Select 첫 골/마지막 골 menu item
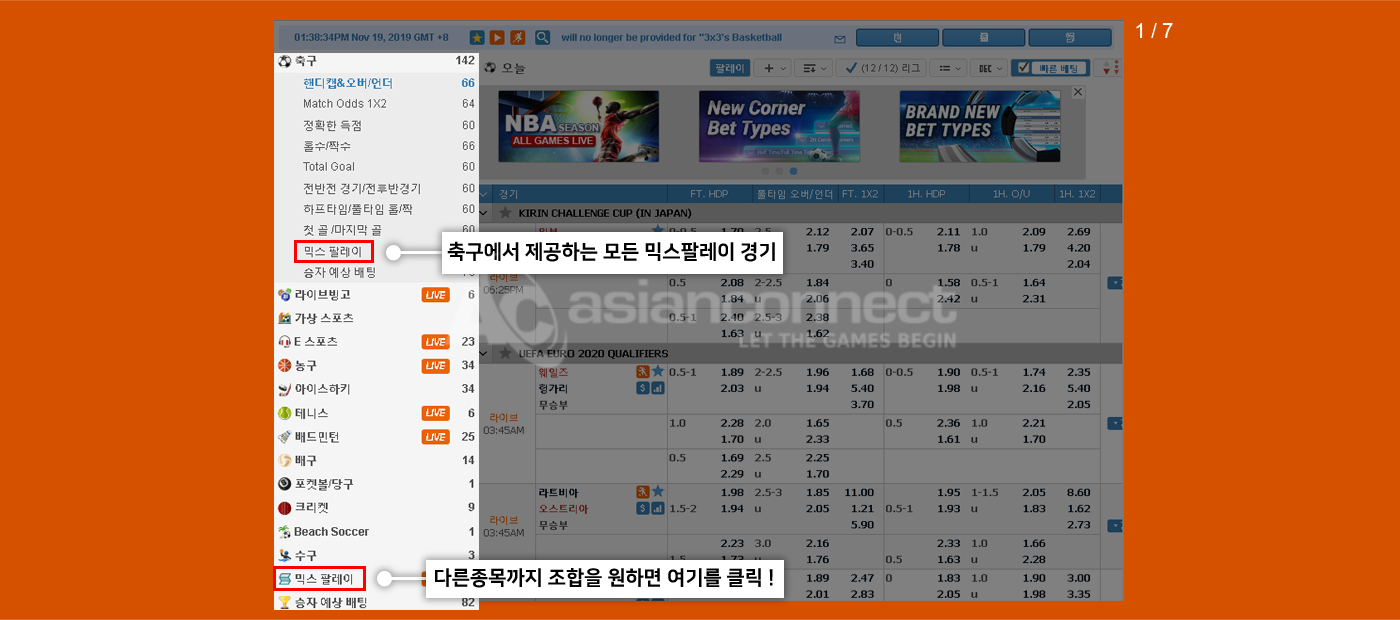 pos(342,230)
